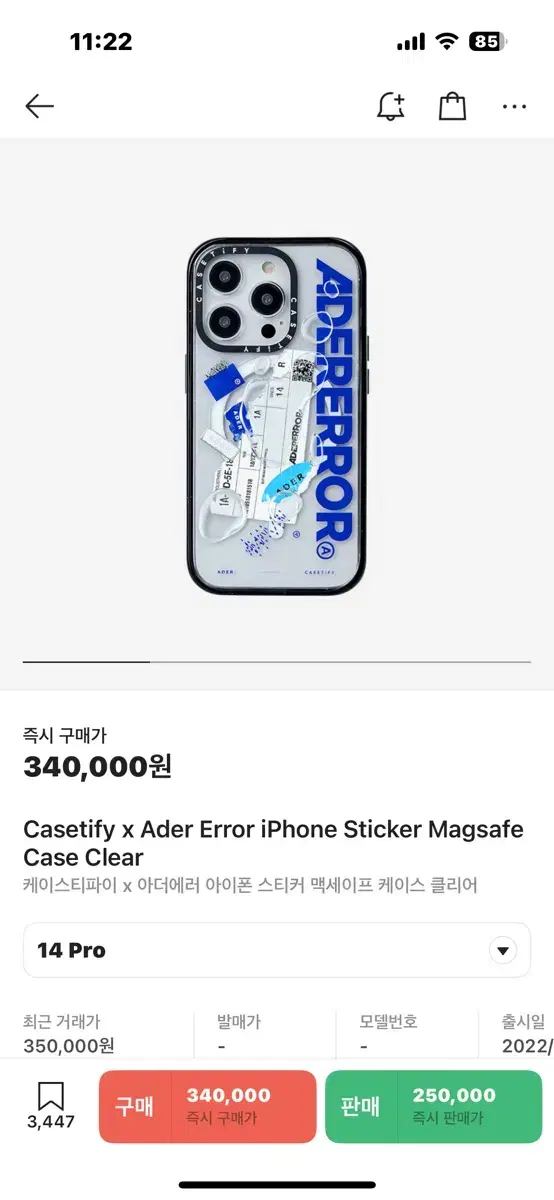554x1200 pixels.
Task: Bookmark this item with the 3,447 saves icon
Action: point(51,1106)
